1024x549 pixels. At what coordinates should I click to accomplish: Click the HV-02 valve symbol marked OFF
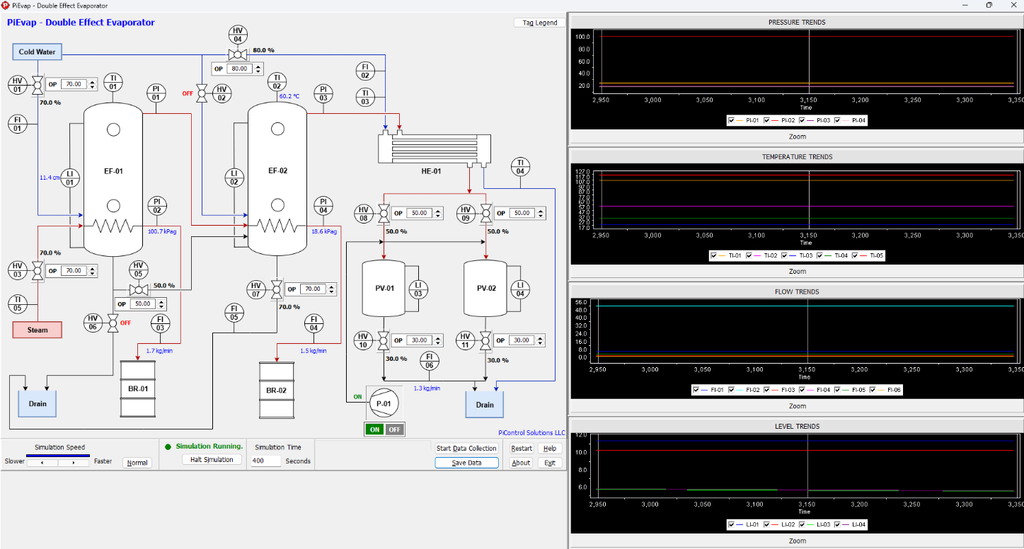click(x=202, y=93)
